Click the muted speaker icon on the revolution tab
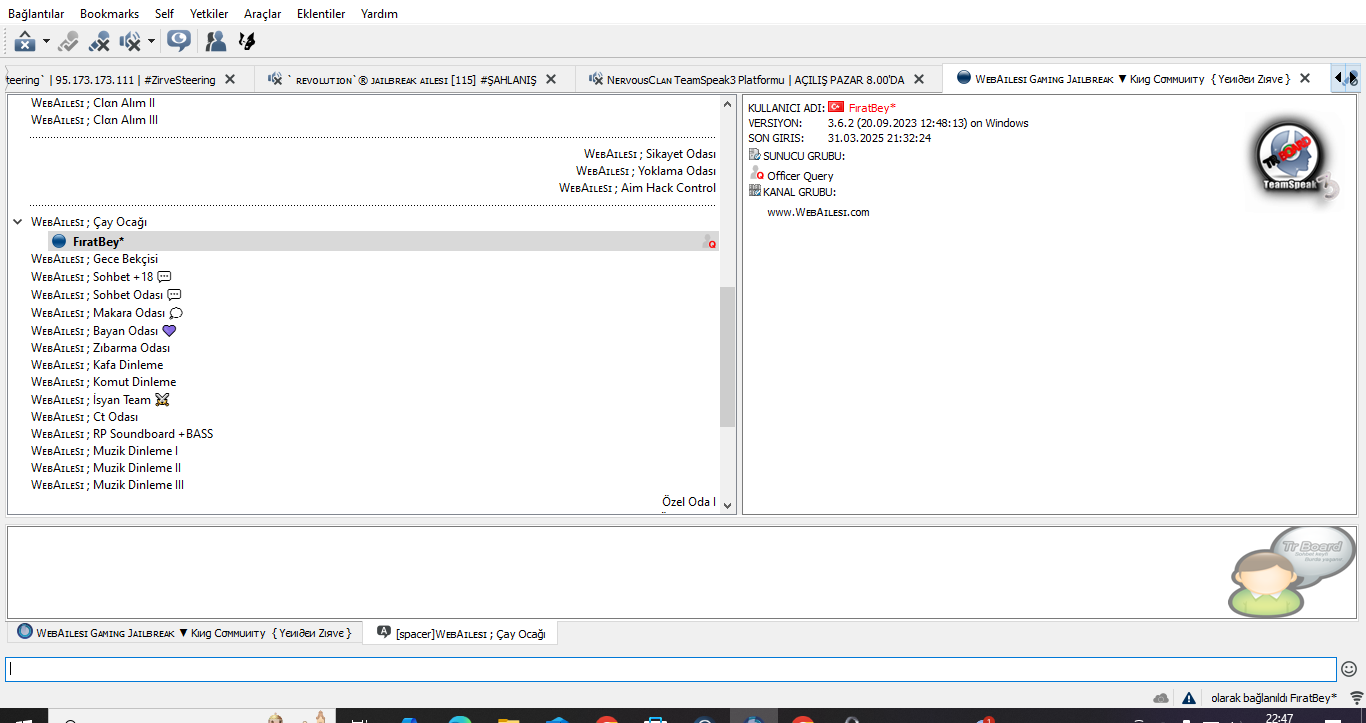Screen dimensions: 1366x723 click(275, 79)
